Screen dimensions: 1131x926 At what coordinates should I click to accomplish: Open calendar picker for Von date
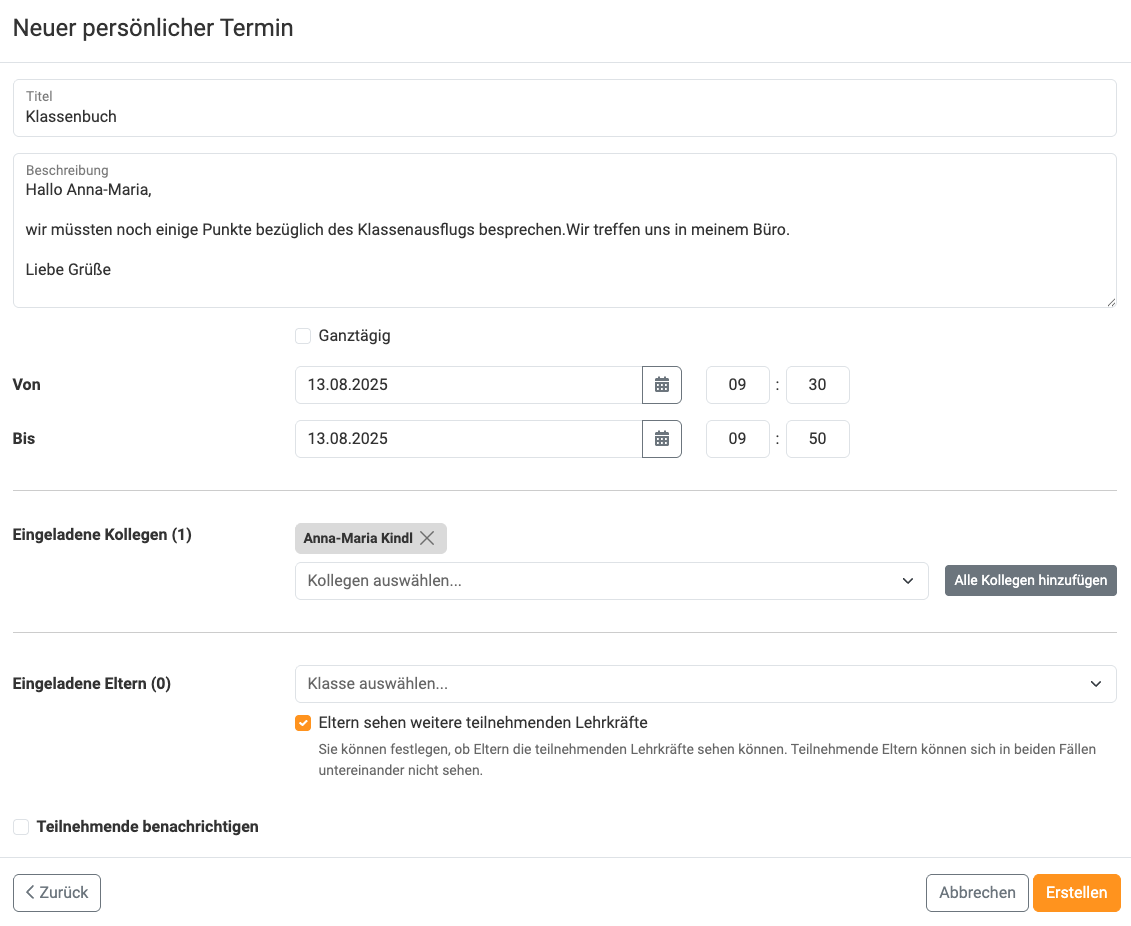[x=661, y=385]
